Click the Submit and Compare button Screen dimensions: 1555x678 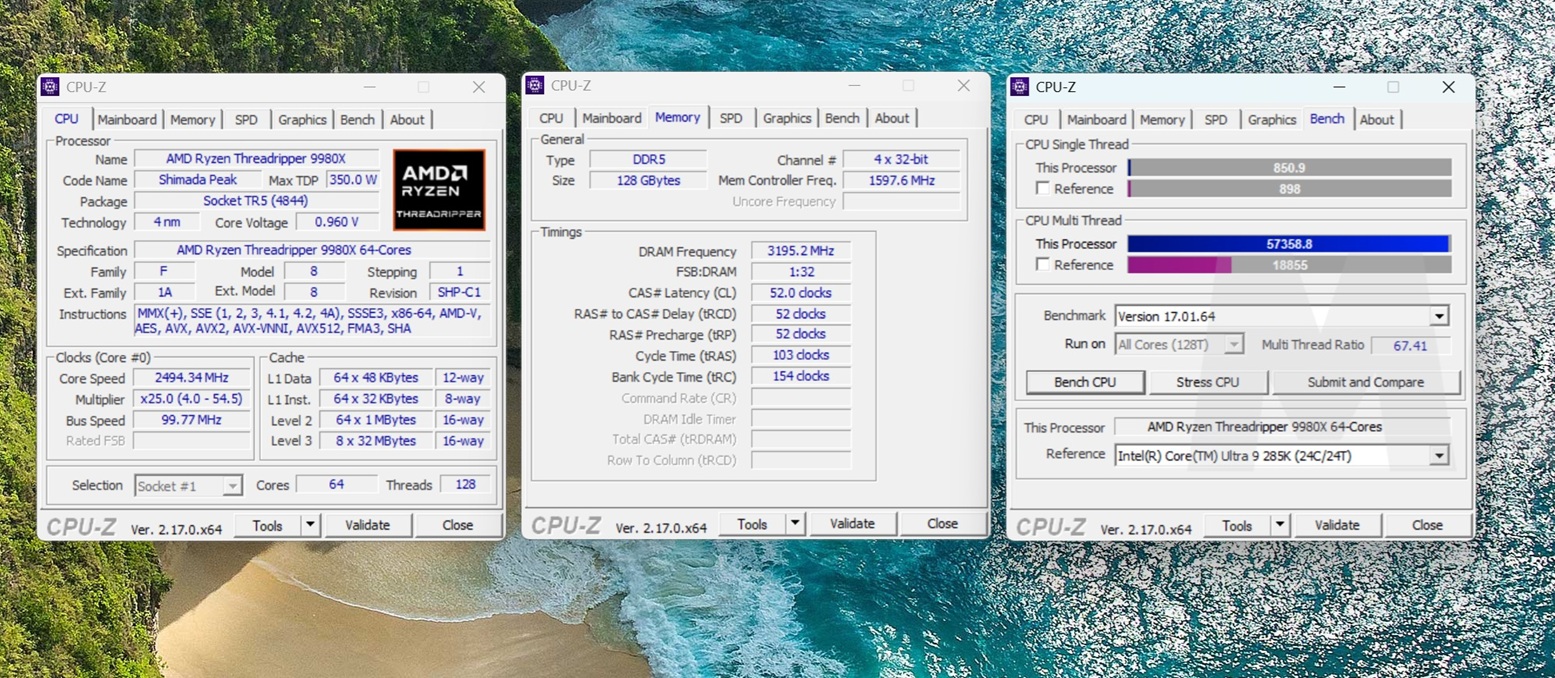[x=1365, y=382]
